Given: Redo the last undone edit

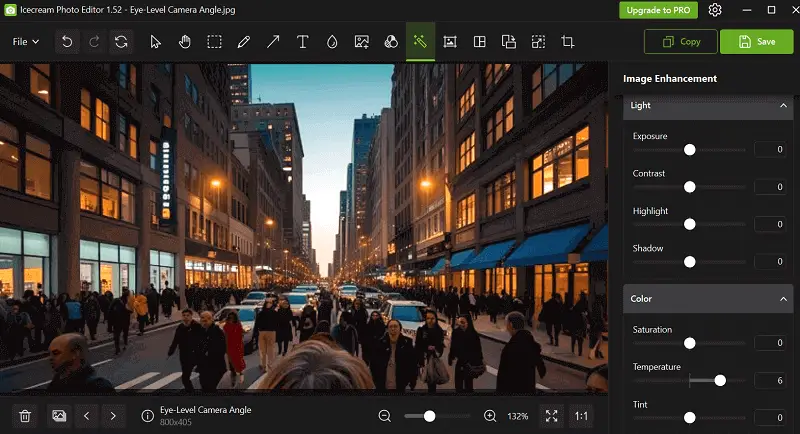Looking at the screenshot, I should pos(94,42).
